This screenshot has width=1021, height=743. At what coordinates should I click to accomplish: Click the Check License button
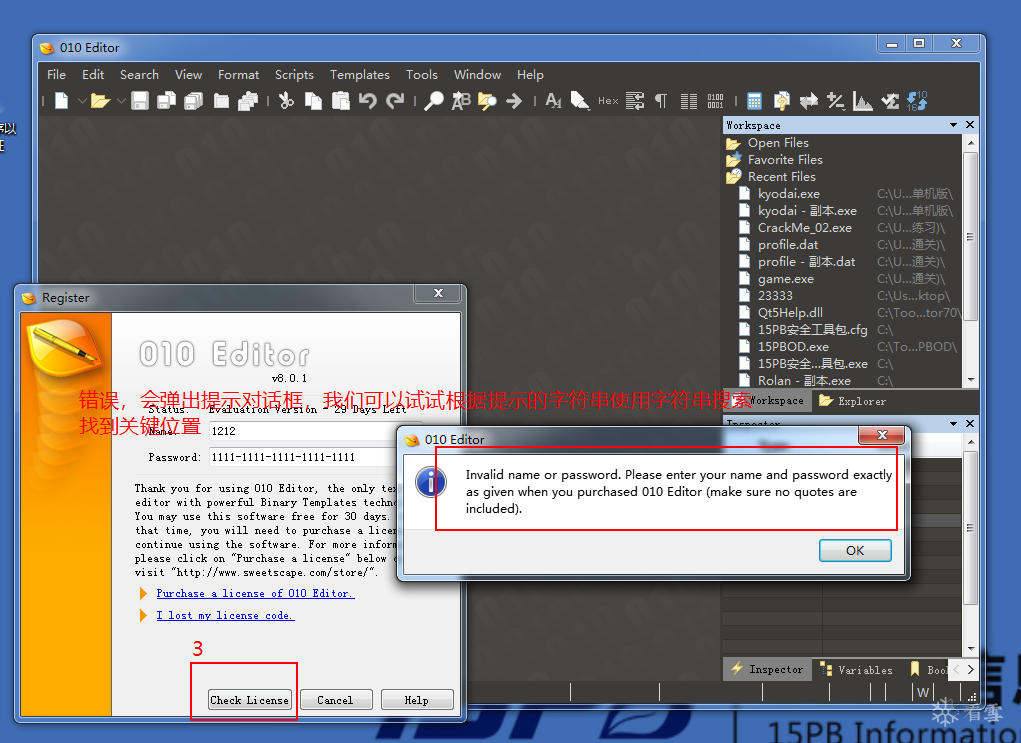click(x=249, y=700)
